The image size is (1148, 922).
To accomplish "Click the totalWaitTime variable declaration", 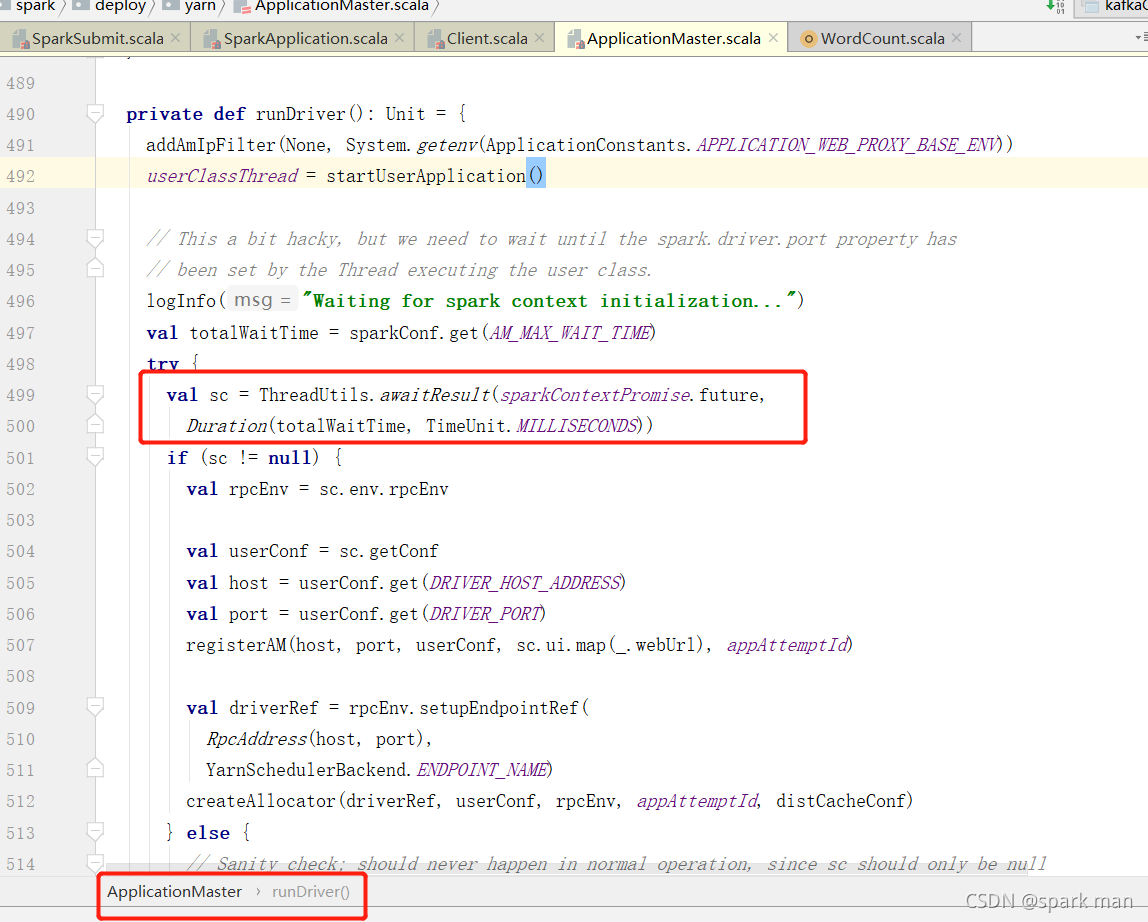I will 254,333.
